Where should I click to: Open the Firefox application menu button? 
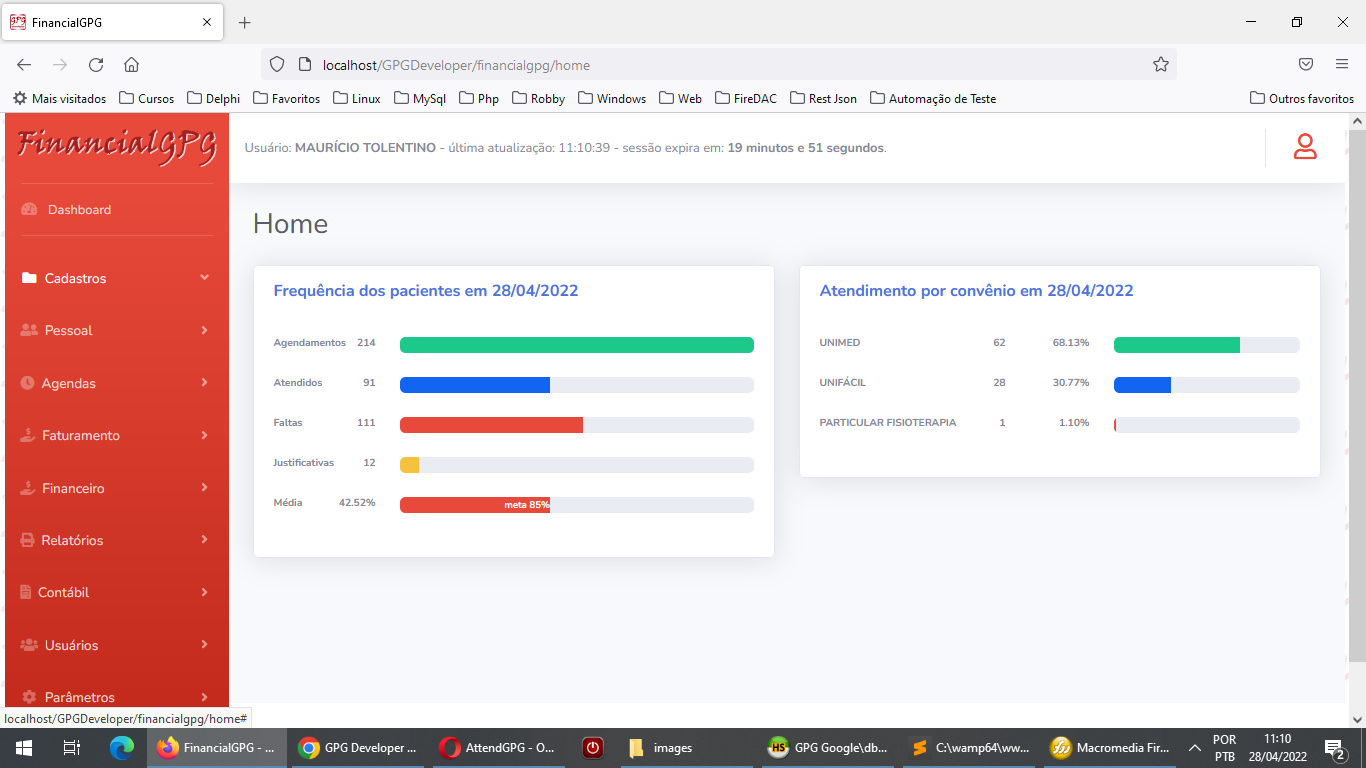[1341, 65]
